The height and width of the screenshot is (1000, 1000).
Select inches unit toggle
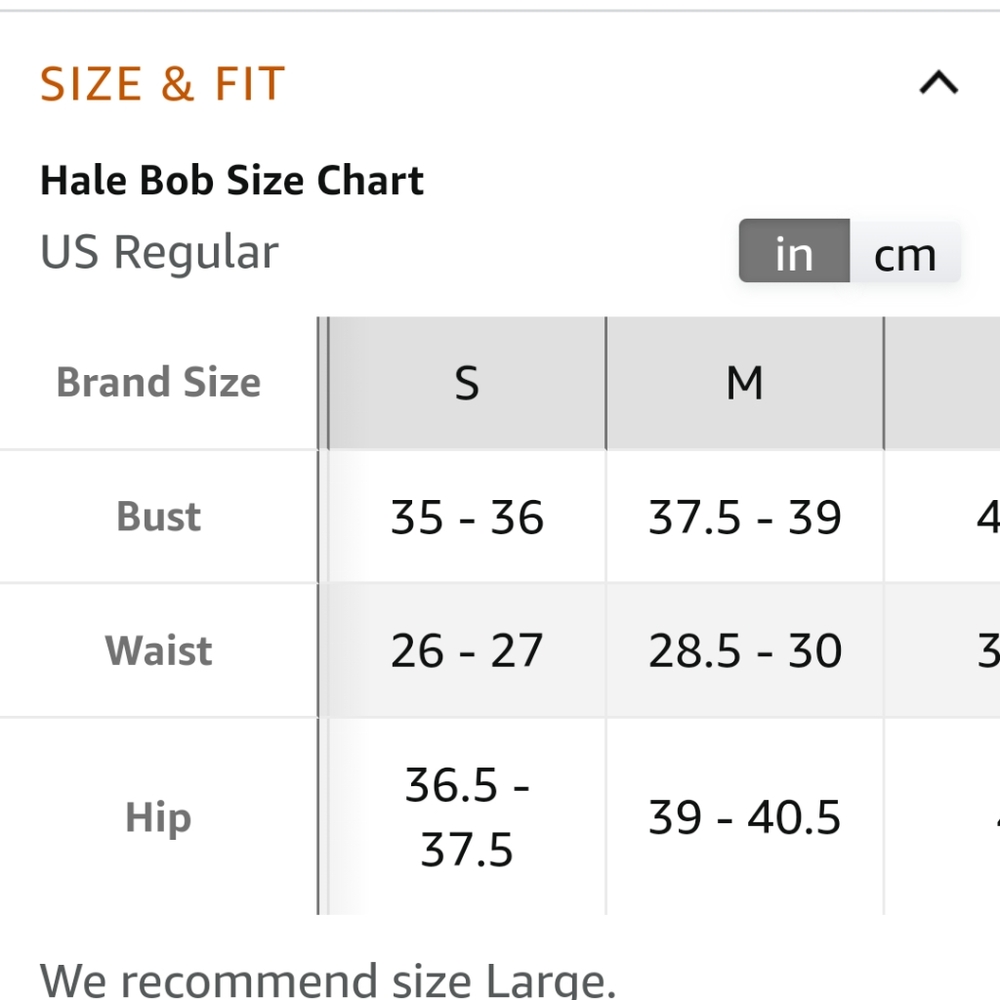pos(794,251)
